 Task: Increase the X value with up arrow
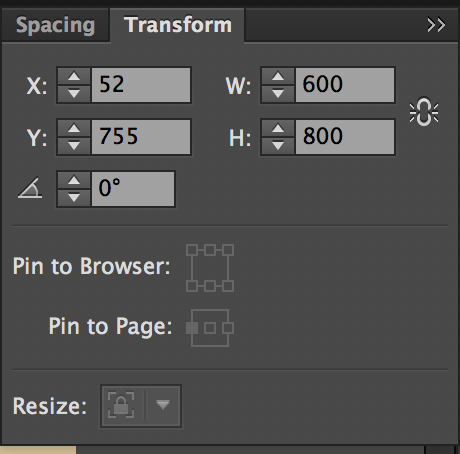(x=74, y=77)
